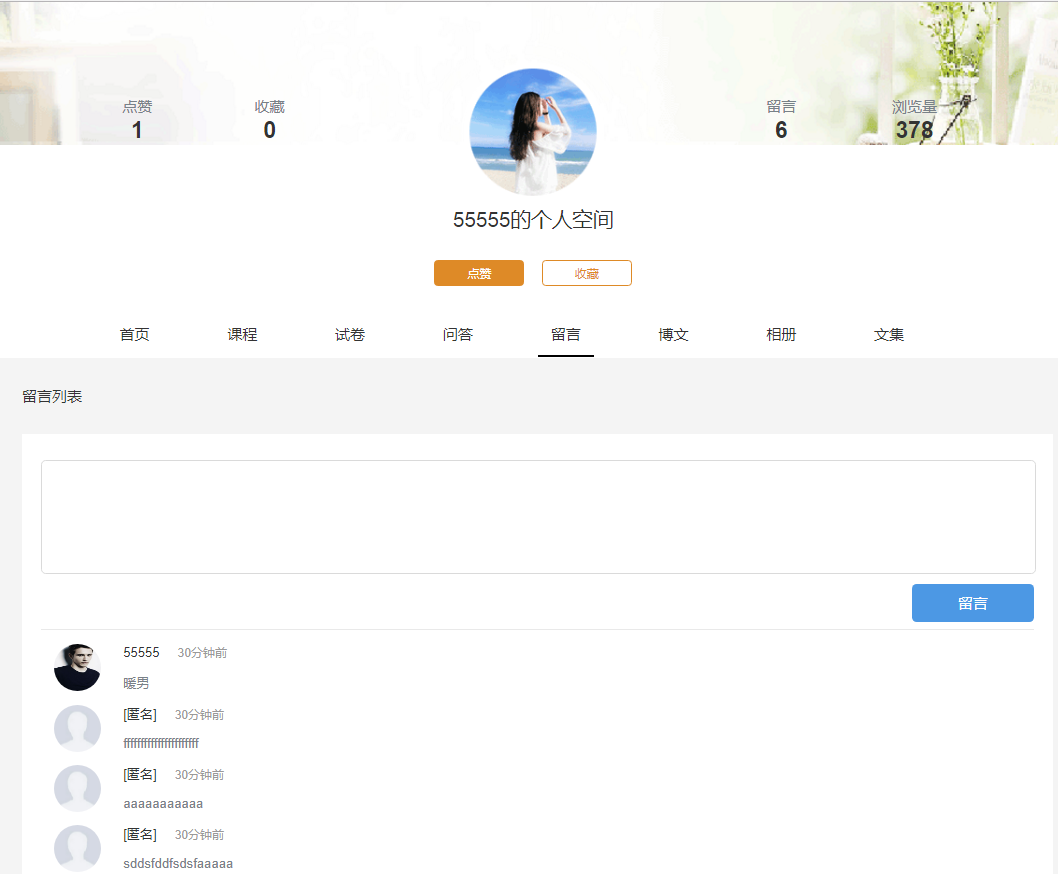Submit the message with the blue 留言 button
Image resolution: width=1058 pixels, height=874 pixels.
[972, 603]
